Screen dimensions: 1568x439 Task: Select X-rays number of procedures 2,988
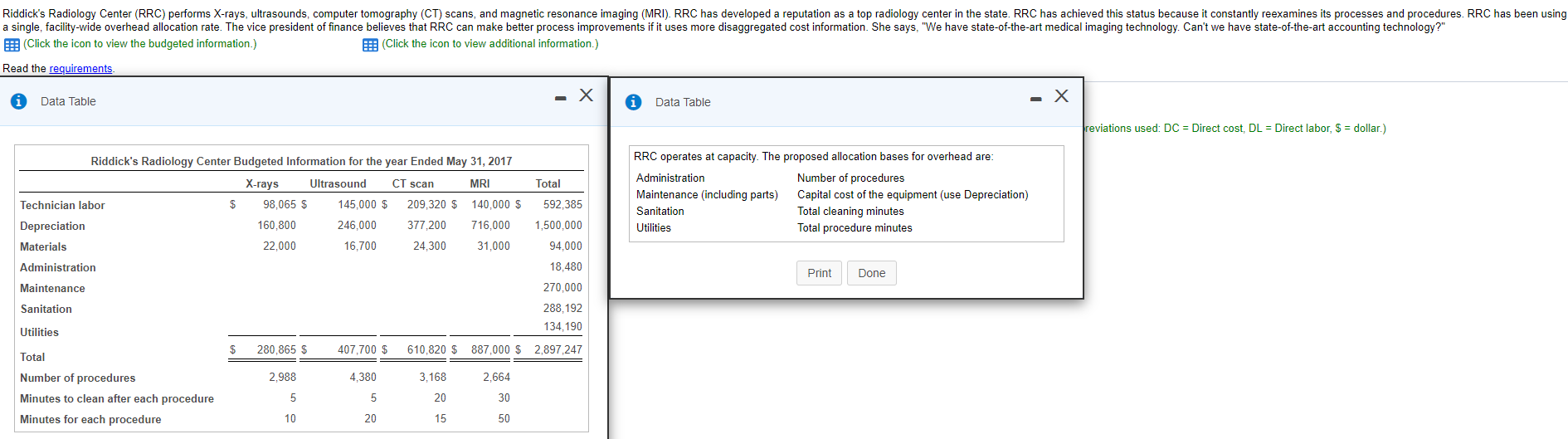click(282, 377)
